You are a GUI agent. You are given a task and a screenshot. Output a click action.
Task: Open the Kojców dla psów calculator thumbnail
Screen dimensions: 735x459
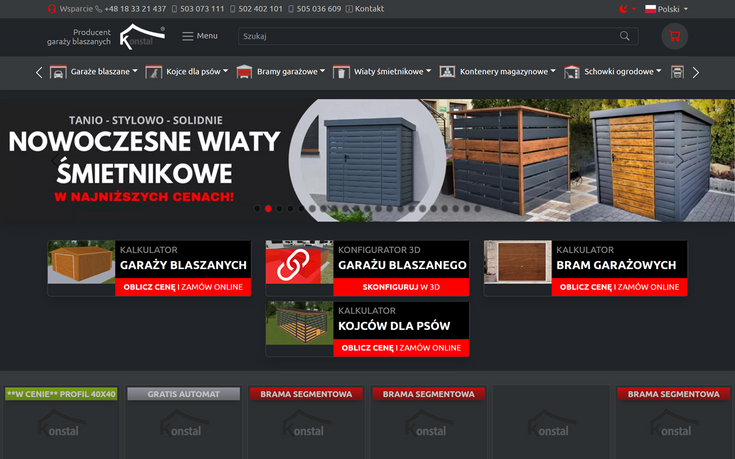[298, 323]
